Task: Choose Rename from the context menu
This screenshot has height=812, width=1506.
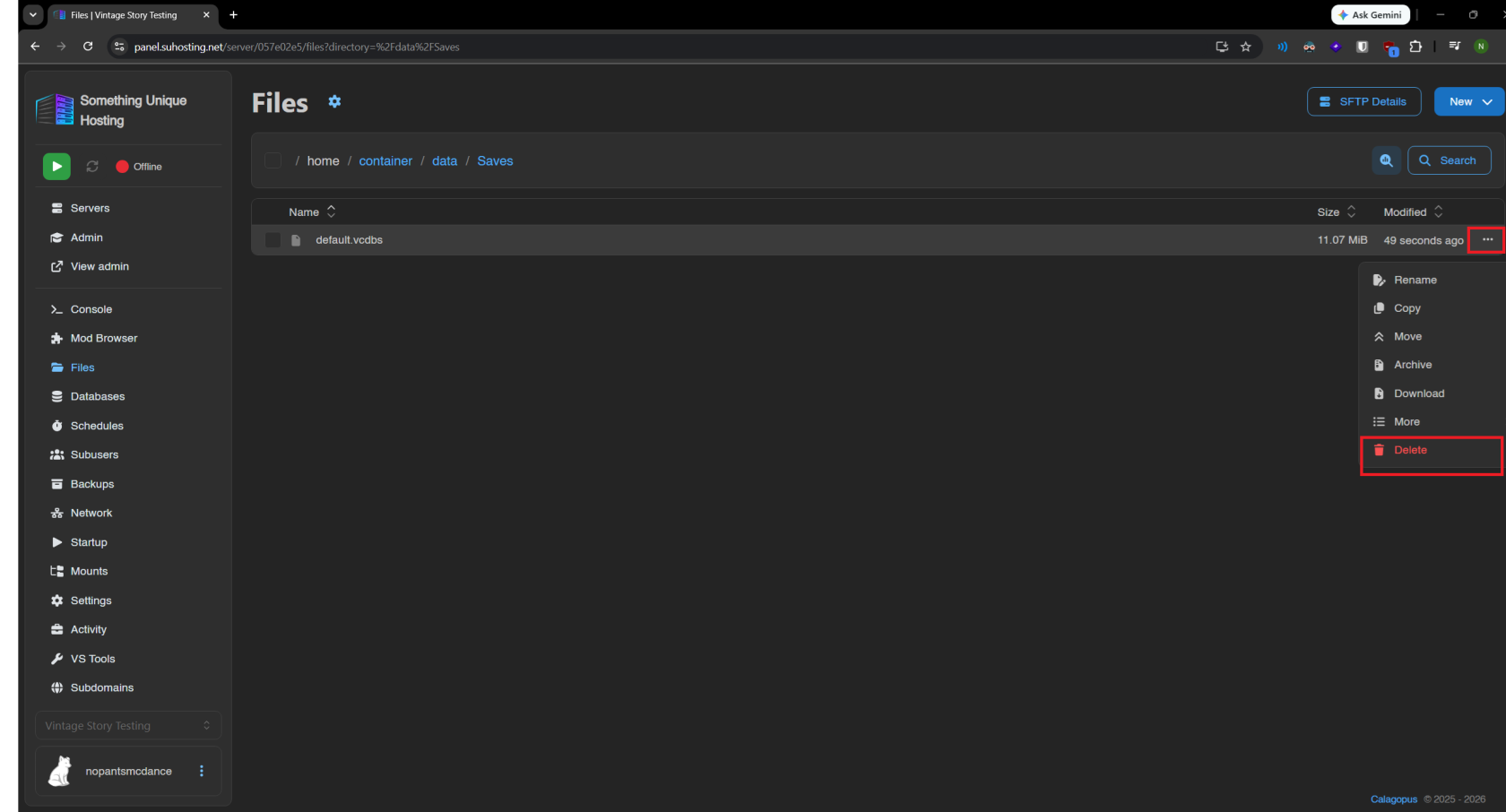Action: pos(1431,280)
